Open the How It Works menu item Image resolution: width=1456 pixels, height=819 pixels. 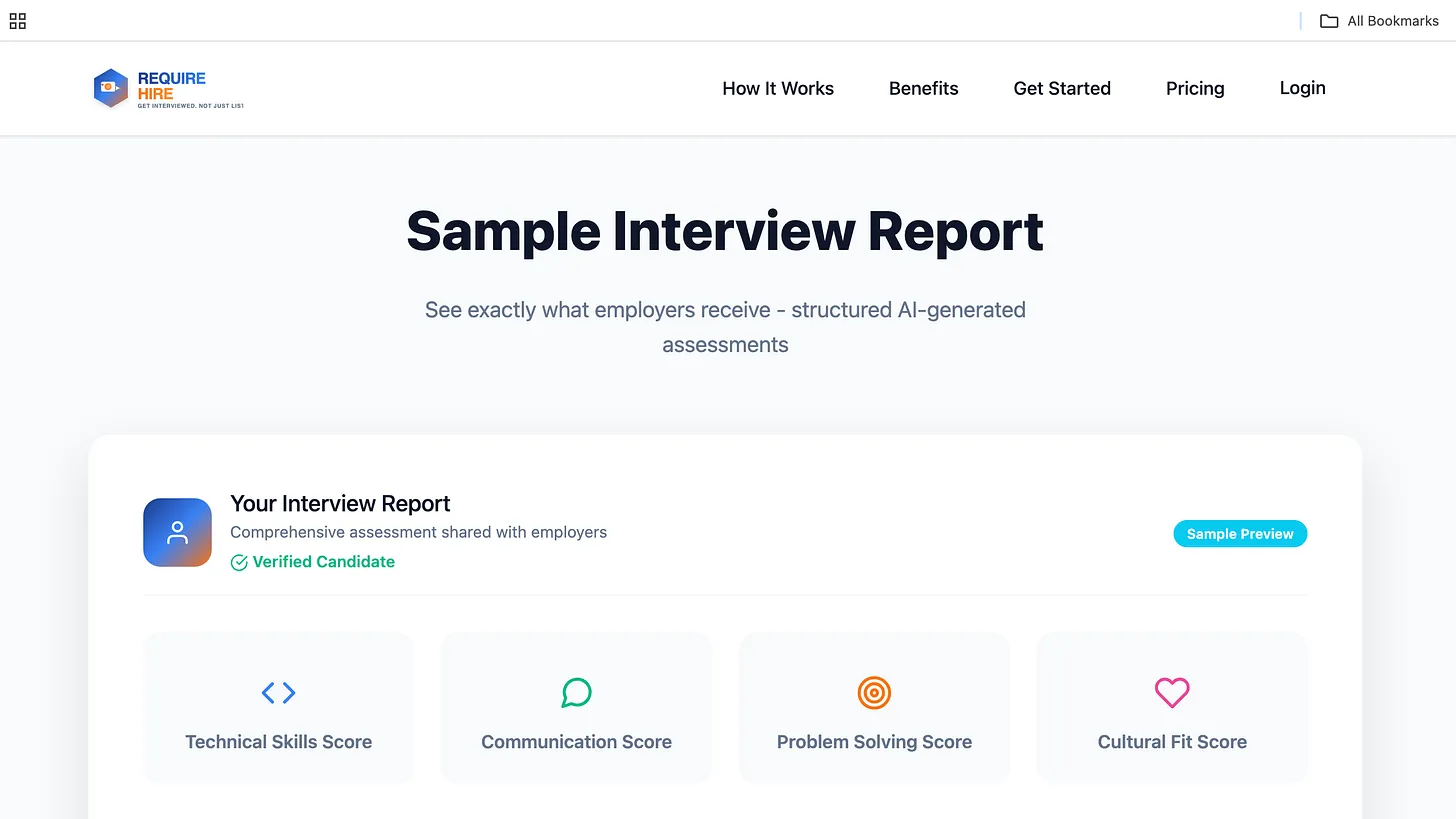pyautogui.click(x=778, y=88)
